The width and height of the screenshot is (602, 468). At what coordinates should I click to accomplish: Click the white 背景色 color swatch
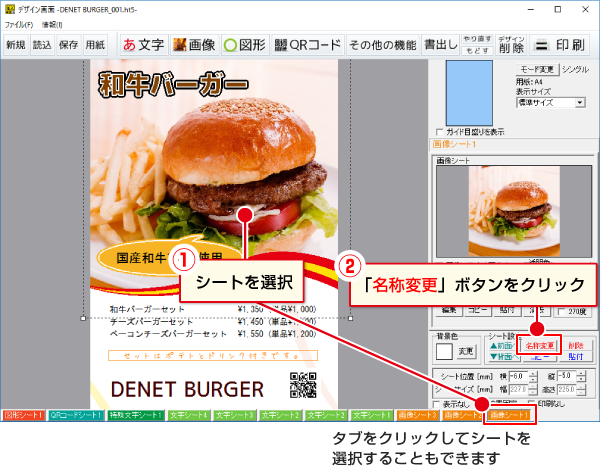pos(444,351)
